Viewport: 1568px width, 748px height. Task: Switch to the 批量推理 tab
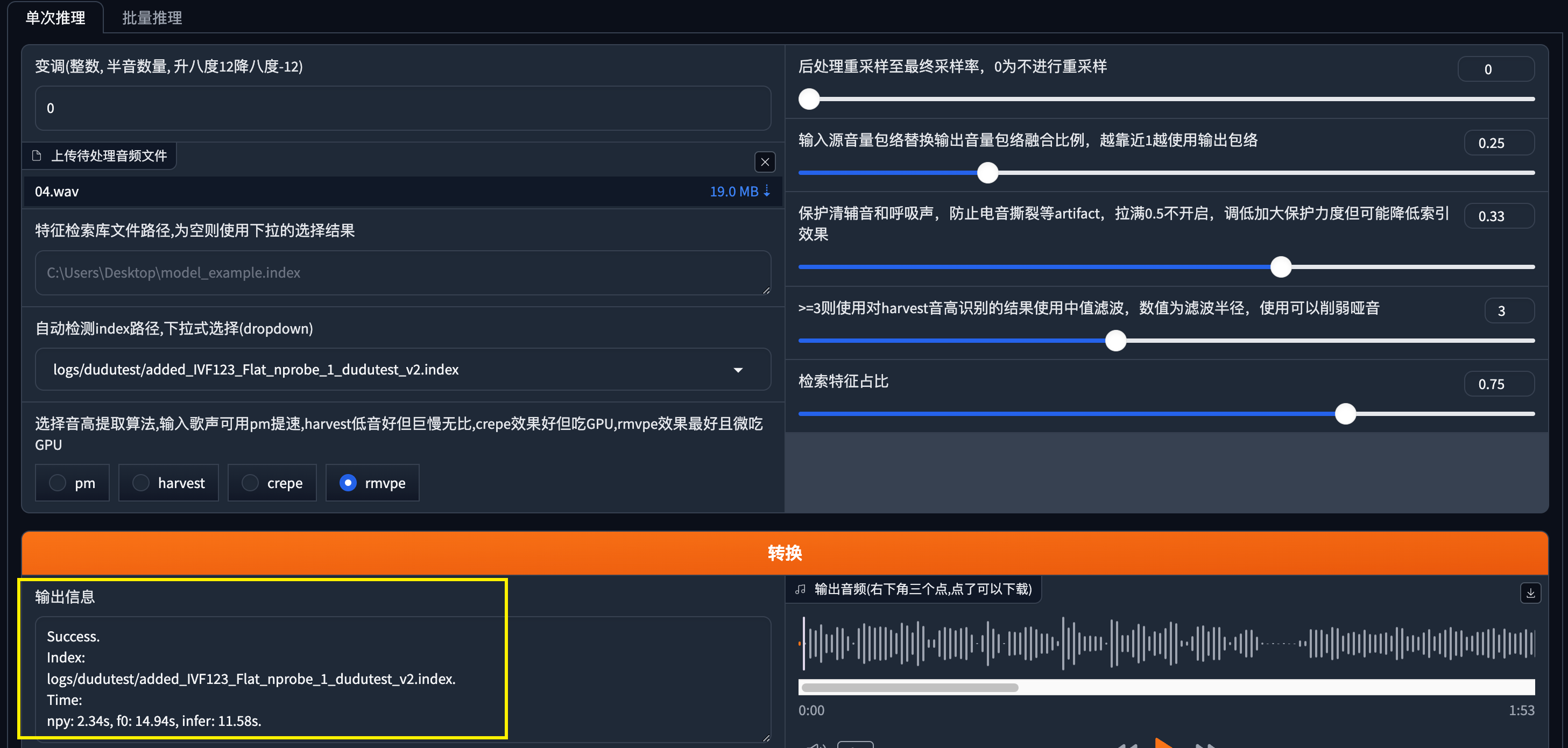pos(152,18)
